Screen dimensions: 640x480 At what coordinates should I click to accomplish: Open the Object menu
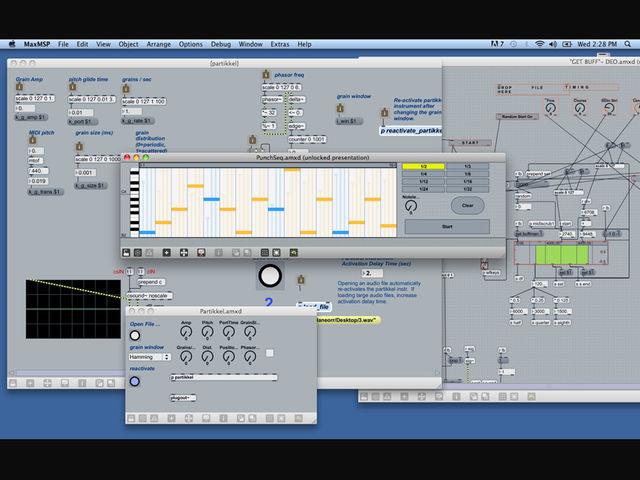(x=128, y=44)
